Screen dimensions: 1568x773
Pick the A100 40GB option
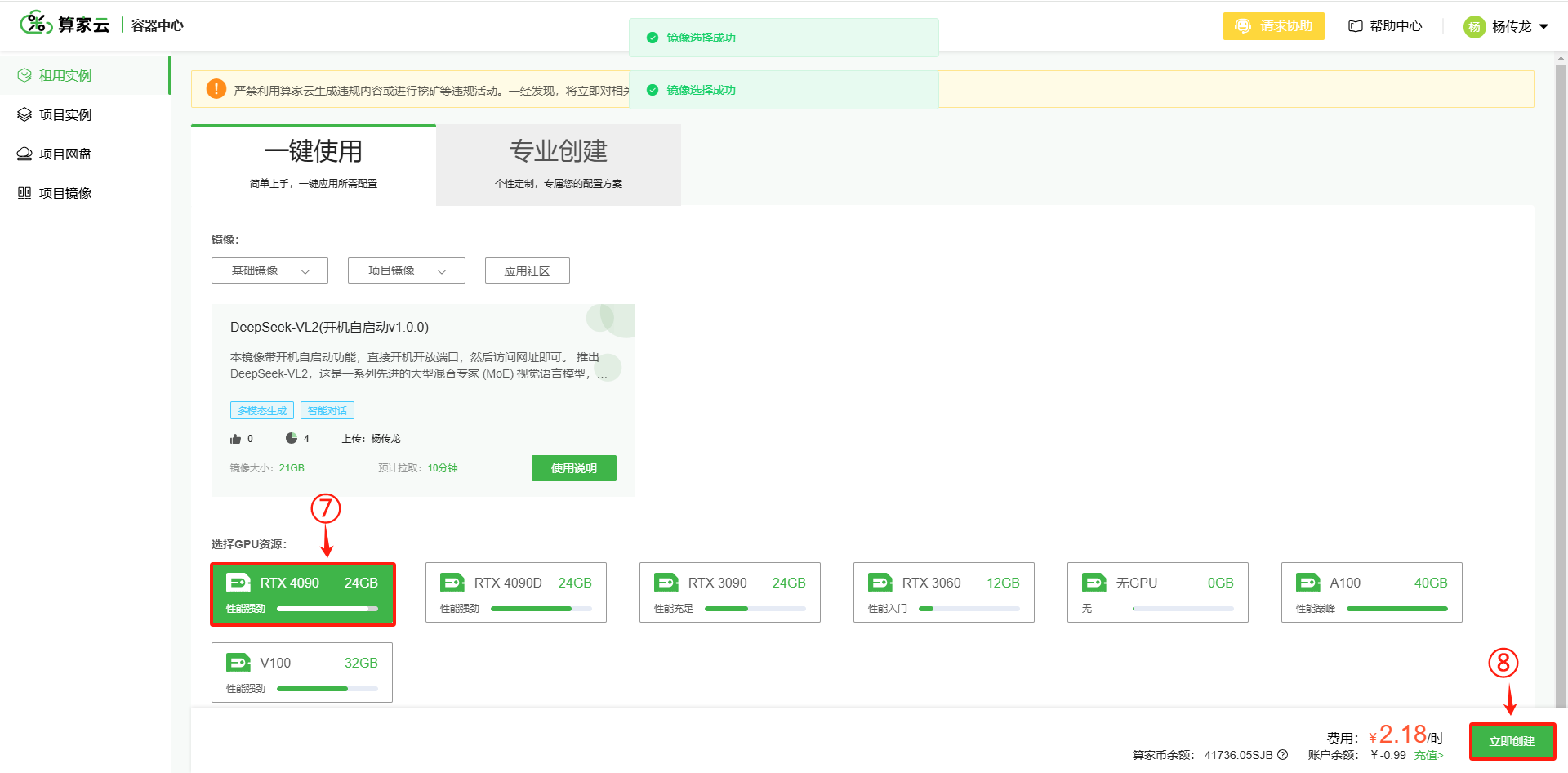click(x=1372, y=592)
